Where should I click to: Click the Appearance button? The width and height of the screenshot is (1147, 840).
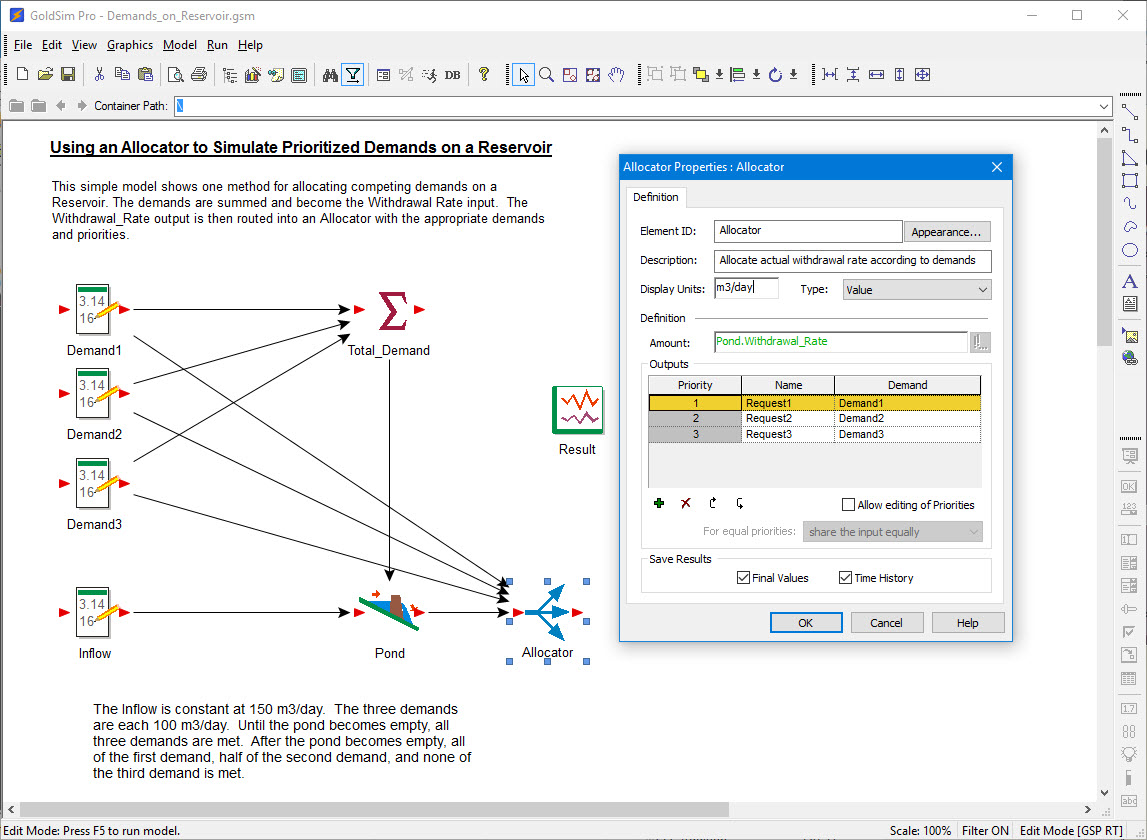coord(946,231)
